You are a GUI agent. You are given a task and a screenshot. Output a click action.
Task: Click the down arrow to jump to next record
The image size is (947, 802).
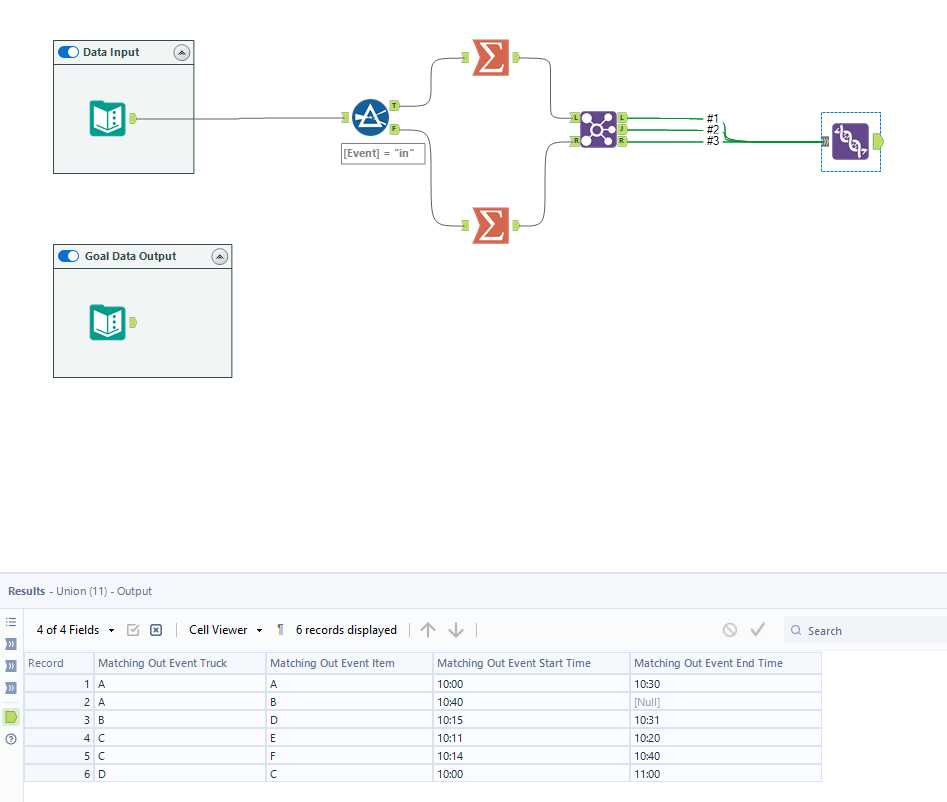tap(456, 629)
